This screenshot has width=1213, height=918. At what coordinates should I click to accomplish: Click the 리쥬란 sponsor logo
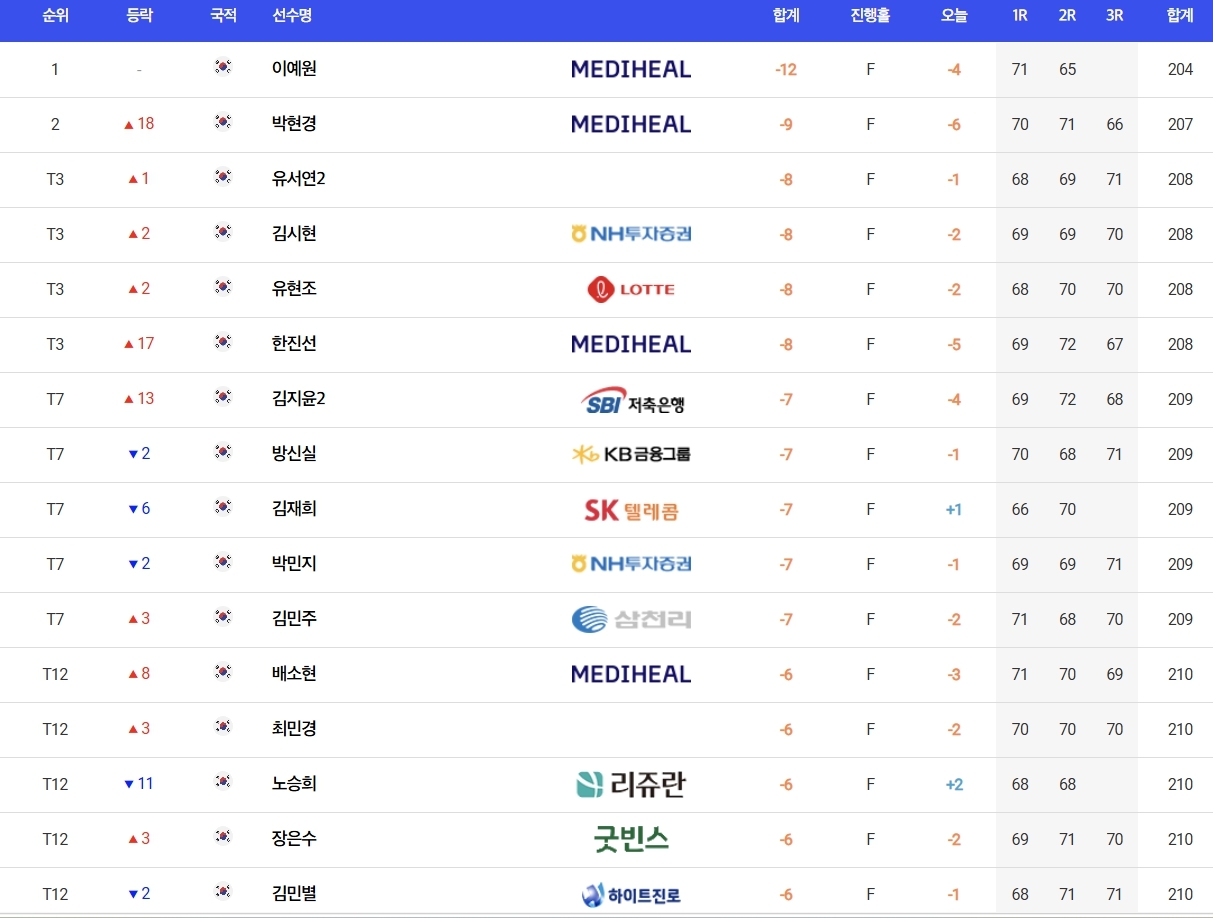tap(631, 785)
